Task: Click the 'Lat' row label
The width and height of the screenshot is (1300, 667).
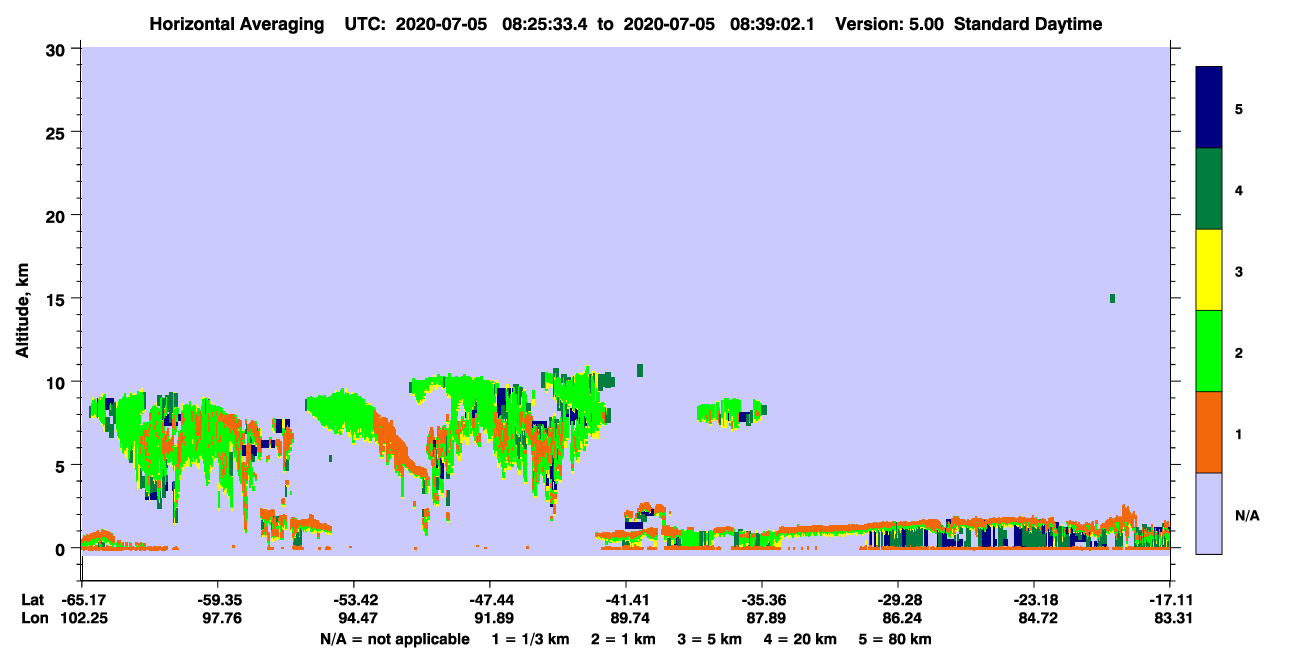Action: point(31,600)
